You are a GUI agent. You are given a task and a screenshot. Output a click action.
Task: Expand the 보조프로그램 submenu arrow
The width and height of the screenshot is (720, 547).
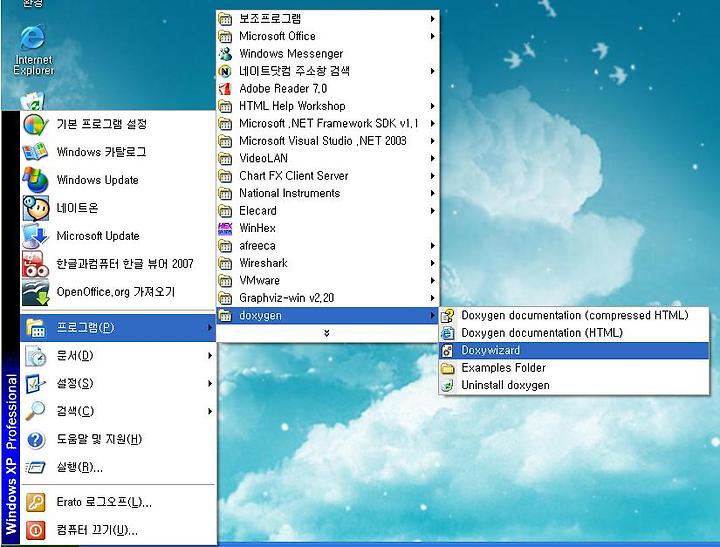433,19
